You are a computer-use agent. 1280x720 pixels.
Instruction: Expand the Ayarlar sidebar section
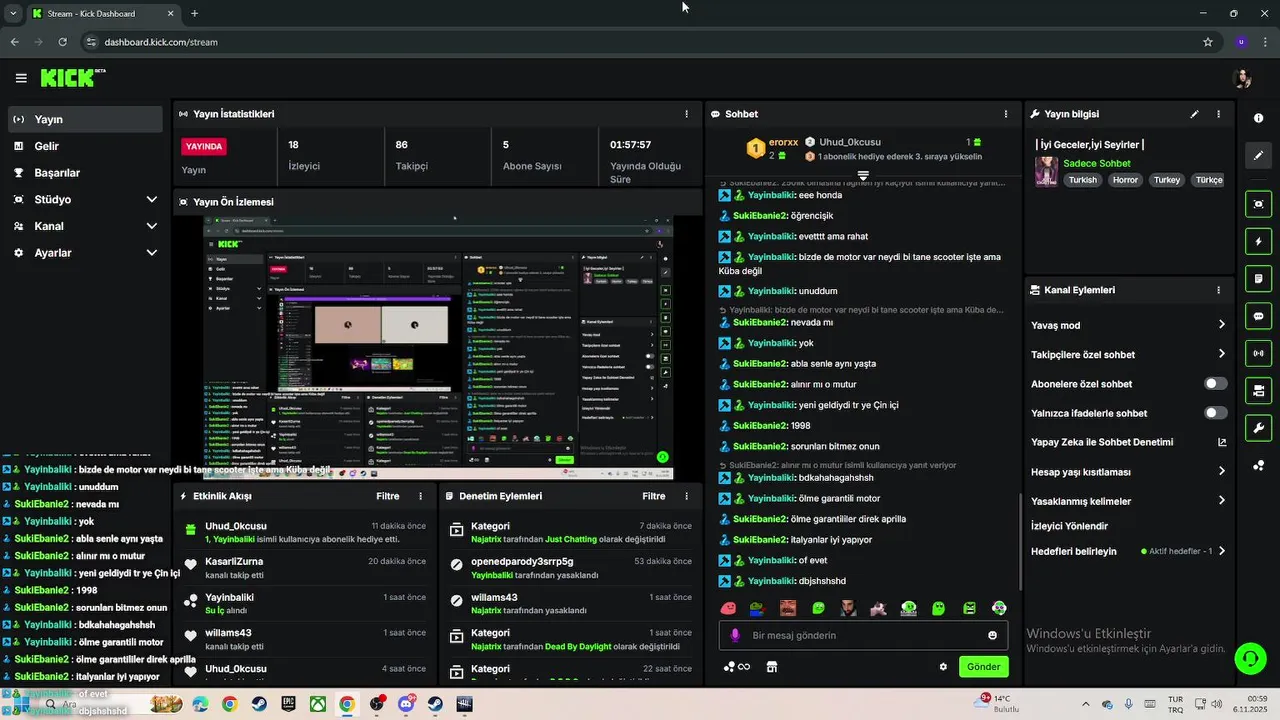pos(152,253)
